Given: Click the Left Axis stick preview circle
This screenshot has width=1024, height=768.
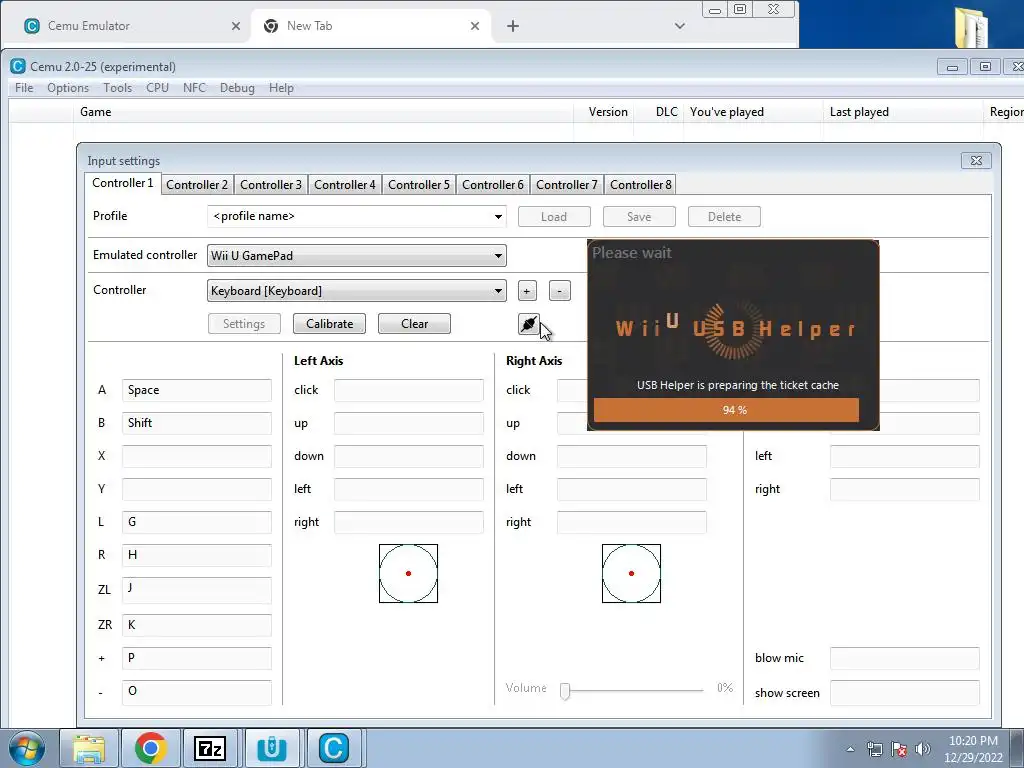Looking at the screenshot, I should [x=408, y=573].
